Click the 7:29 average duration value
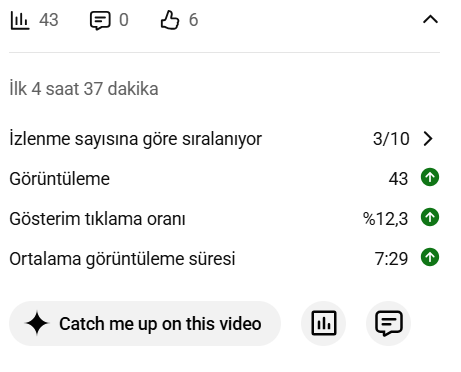Viewport: 461px width, 372px height. click(x=391, y=259)
